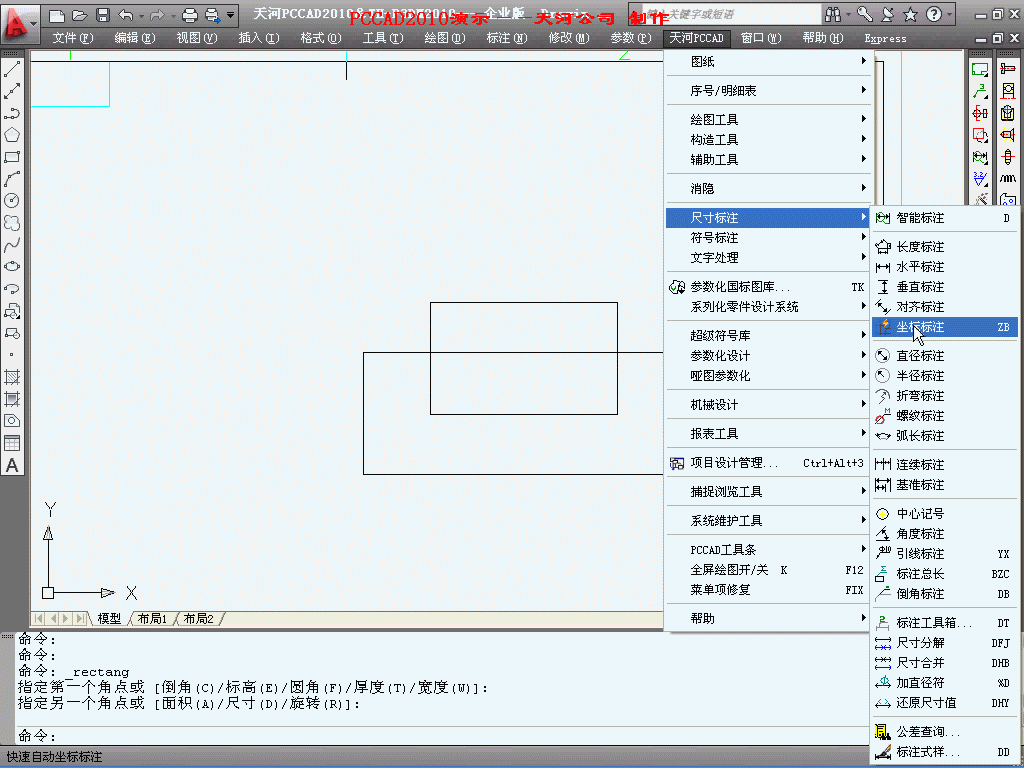Screen dimensions: 1024x768
Task: Click the keyword search box
Action: click(x=731, y=14)
